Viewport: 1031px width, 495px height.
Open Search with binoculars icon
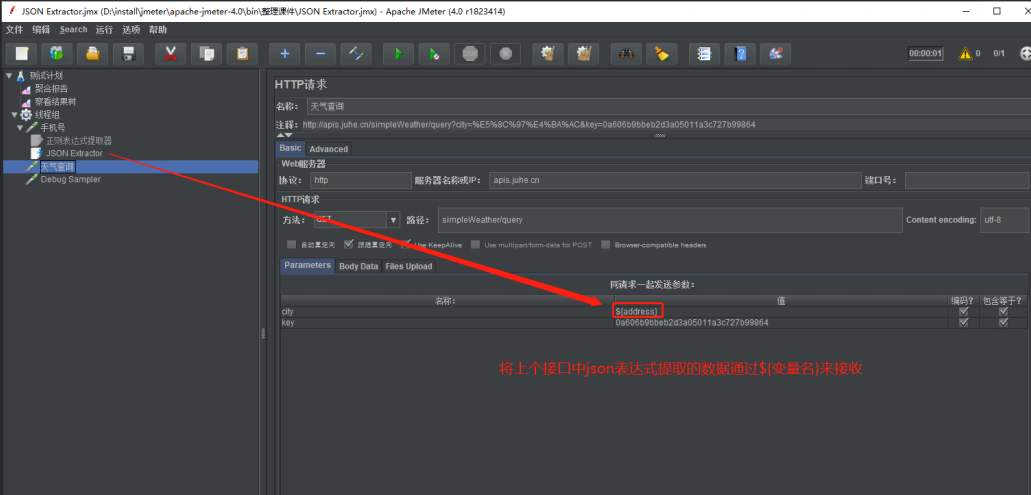pos(626,54)
